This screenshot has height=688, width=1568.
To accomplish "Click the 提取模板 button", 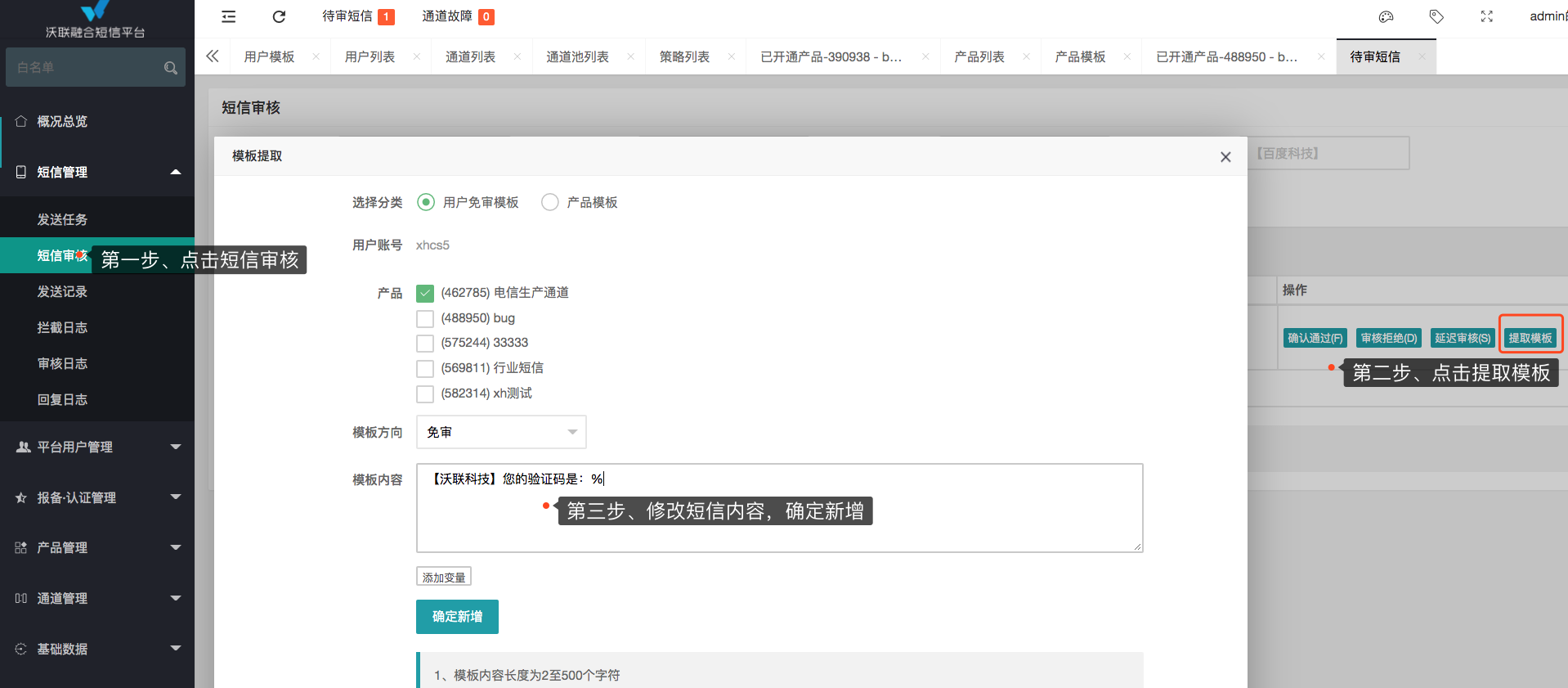I will 1530,338.
